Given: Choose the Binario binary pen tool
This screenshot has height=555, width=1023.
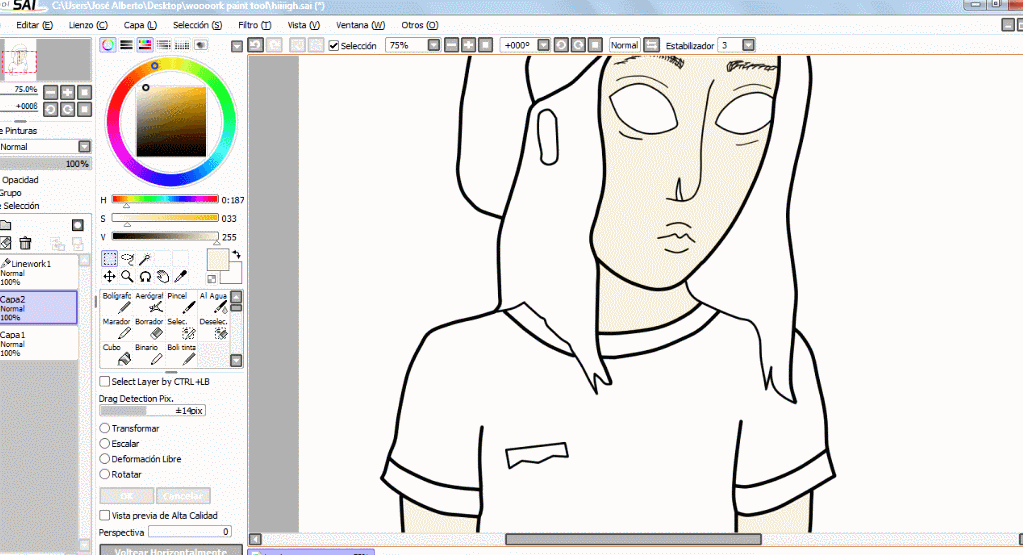Looking at the screenshot, I should click(149, 354).
